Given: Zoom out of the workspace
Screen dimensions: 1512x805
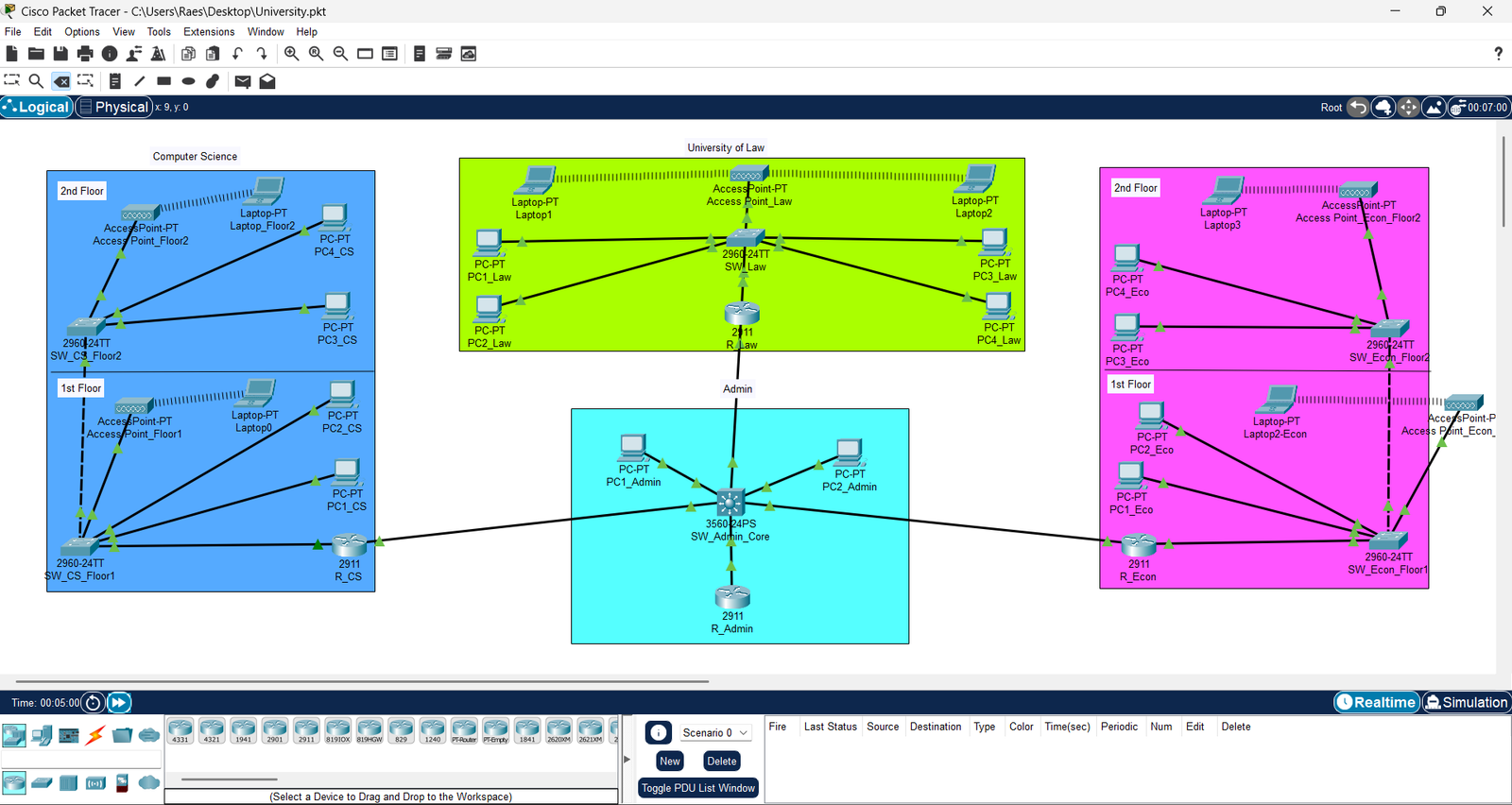Looking at the screenshot, I should coord(340,54).
